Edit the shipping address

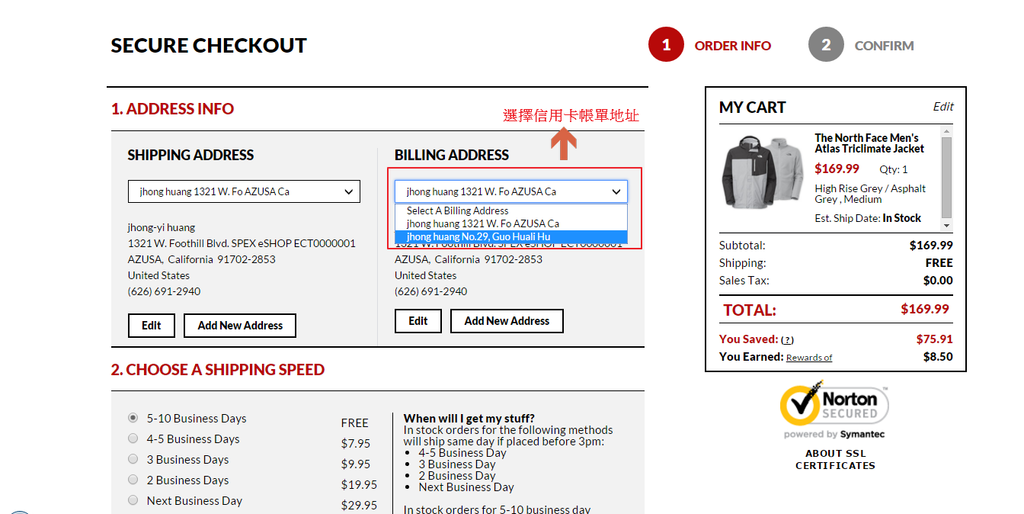tap(152, 325)
